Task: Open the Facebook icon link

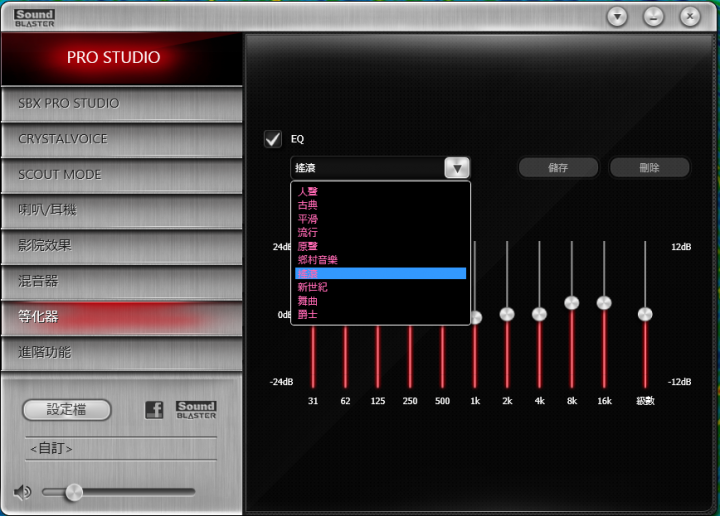Action: tap(154, 409)
